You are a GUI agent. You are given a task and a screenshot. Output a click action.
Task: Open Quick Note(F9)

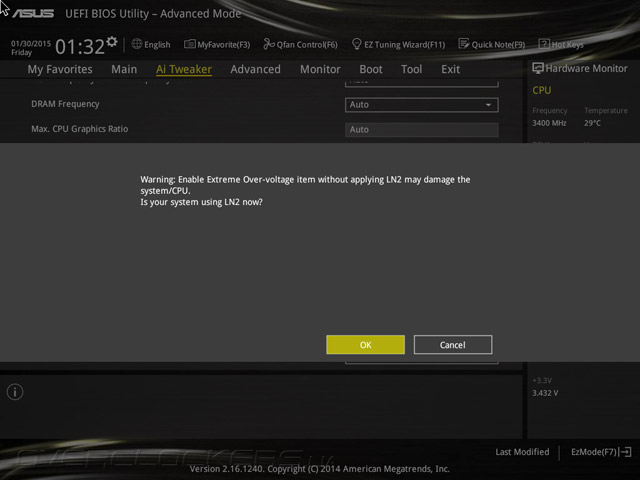tap(498, 44)
